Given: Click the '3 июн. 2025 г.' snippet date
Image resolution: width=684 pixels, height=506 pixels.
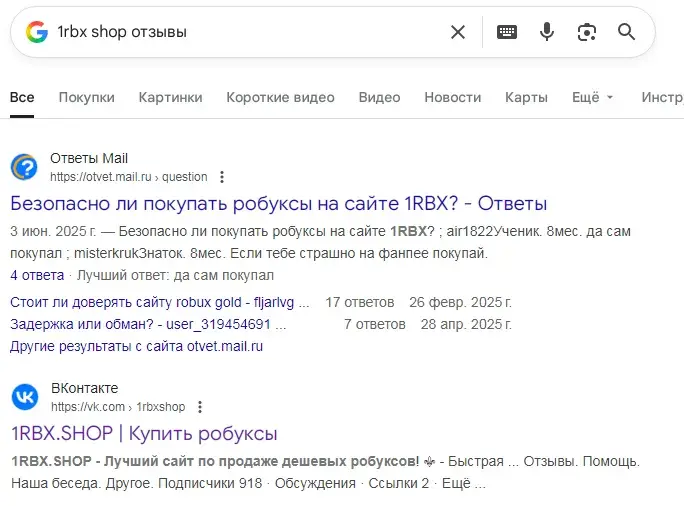Looking at the screenshot, I should tap(53, 231).
